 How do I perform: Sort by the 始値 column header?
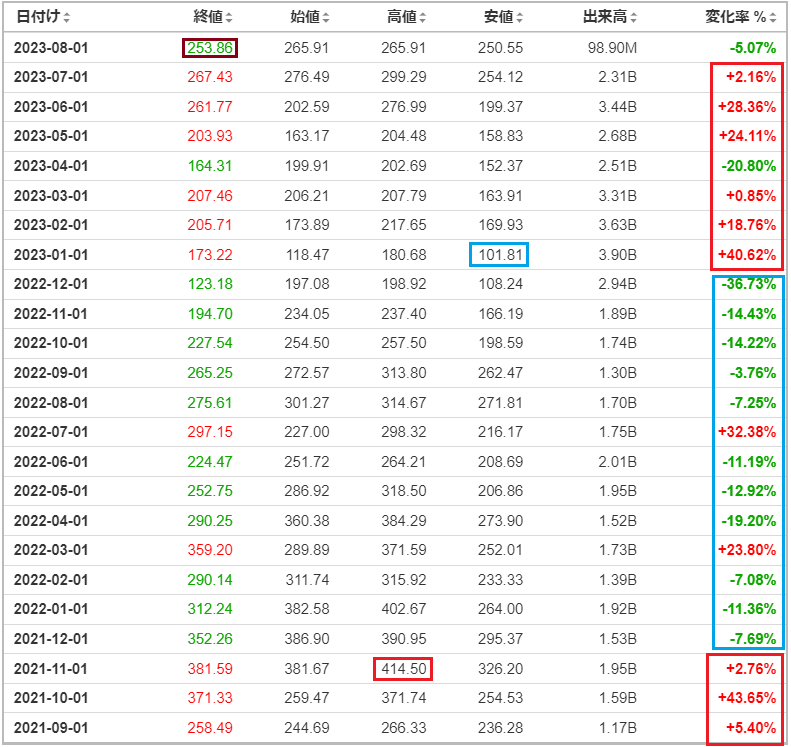(x=310, y=17)
